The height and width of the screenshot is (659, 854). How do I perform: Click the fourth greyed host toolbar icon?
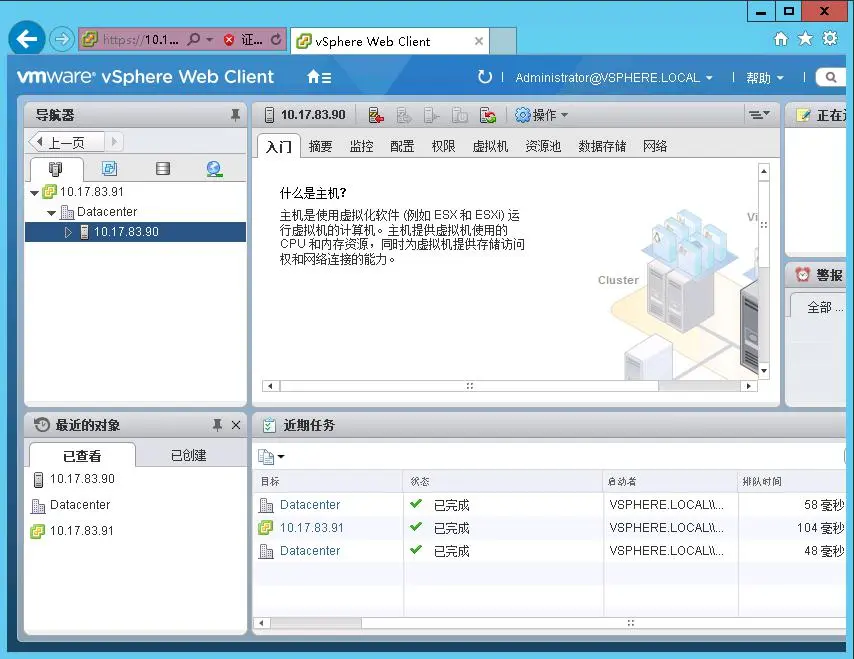tap(460, 115)
